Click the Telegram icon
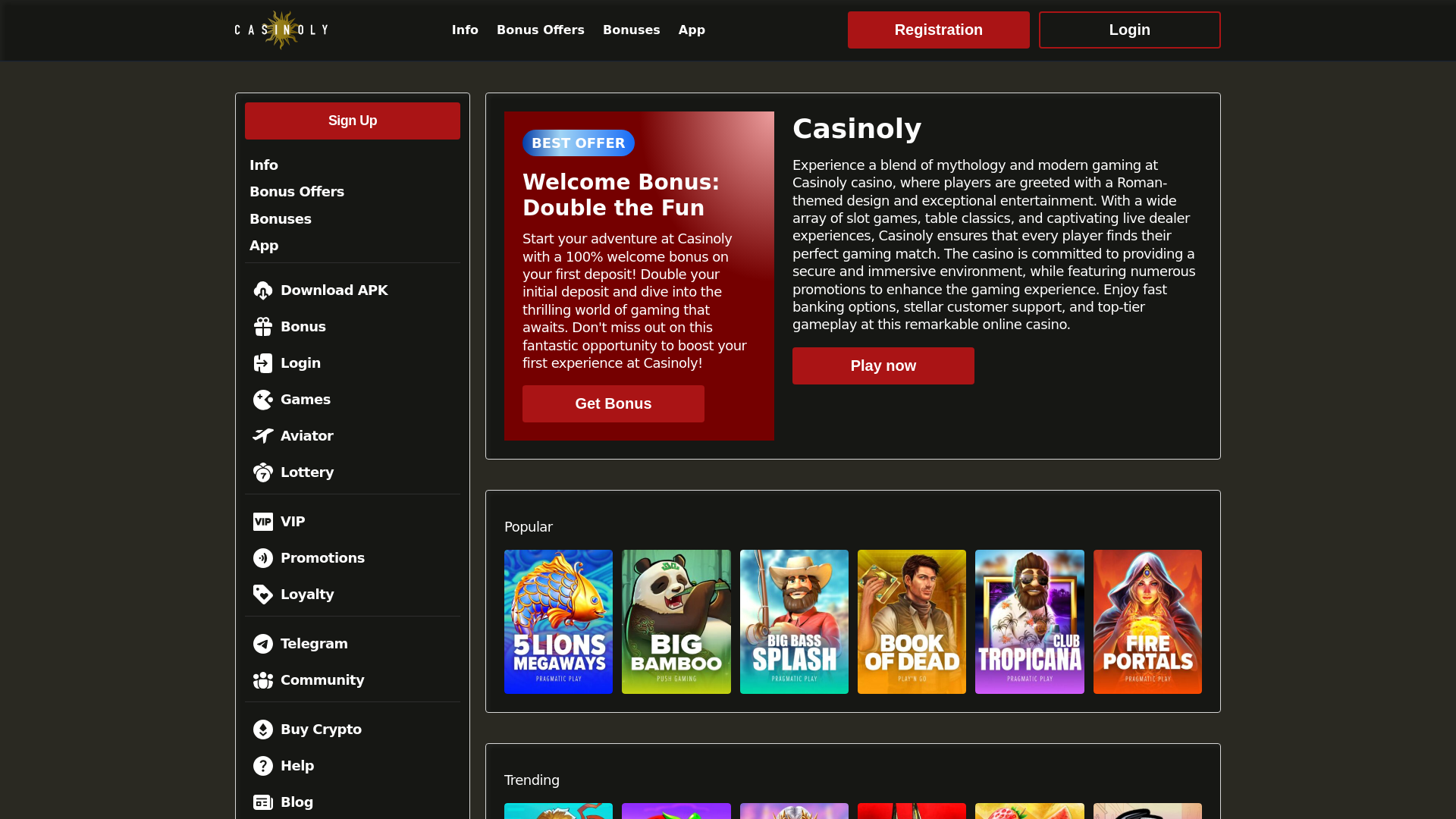The width and height of the screenshot is (1456, 819). point(263,644)
